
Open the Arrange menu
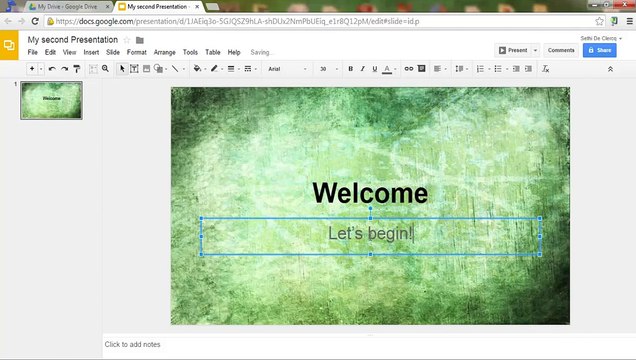(x=165, y=52)
